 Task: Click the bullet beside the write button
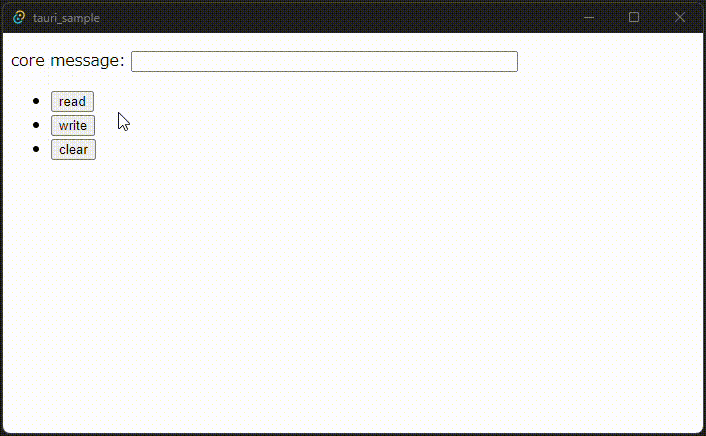click(x=36, y=125)
